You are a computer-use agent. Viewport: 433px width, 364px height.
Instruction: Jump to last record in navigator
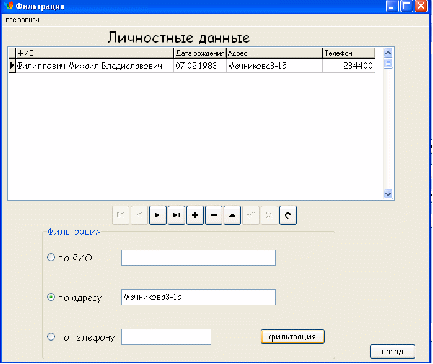(176, 215)
